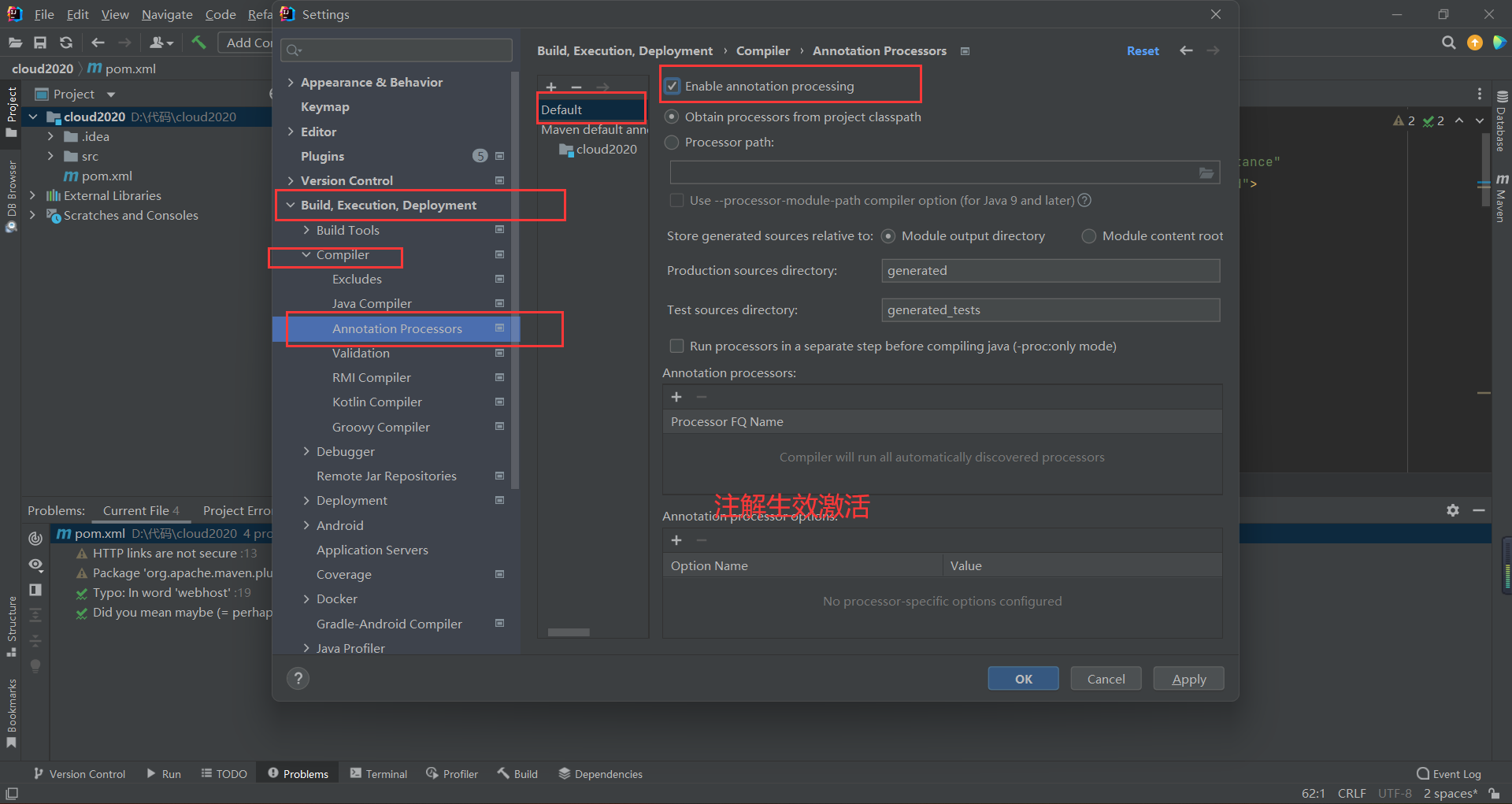Toggle Enable annotation processing checkbox
1512x804 pixels.
673,86
